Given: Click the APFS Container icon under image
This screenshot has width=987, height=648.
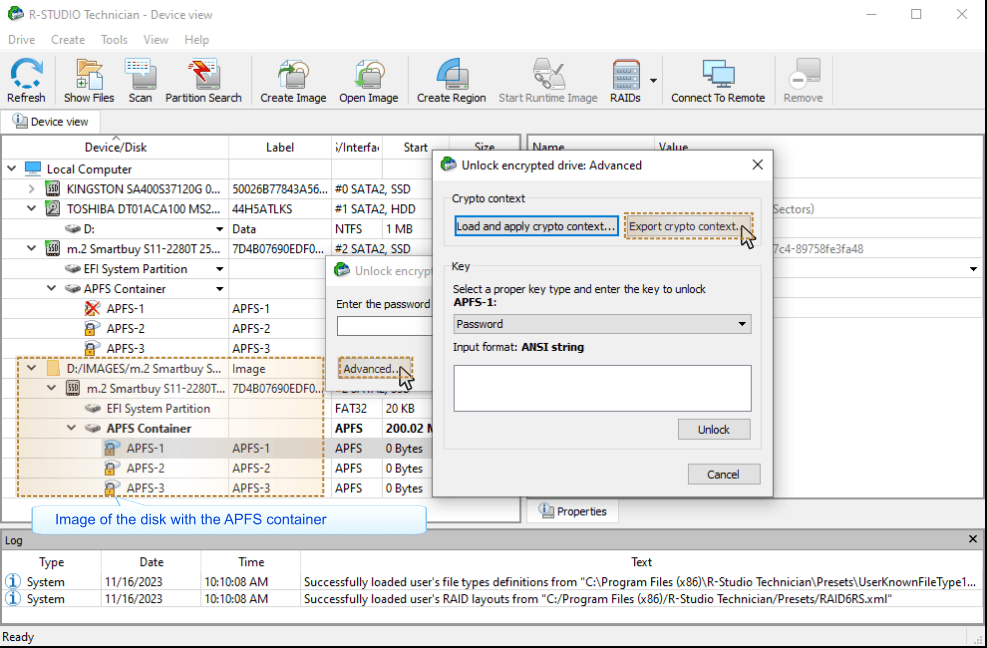Looking at the screenshot, I should coord(93,428).
